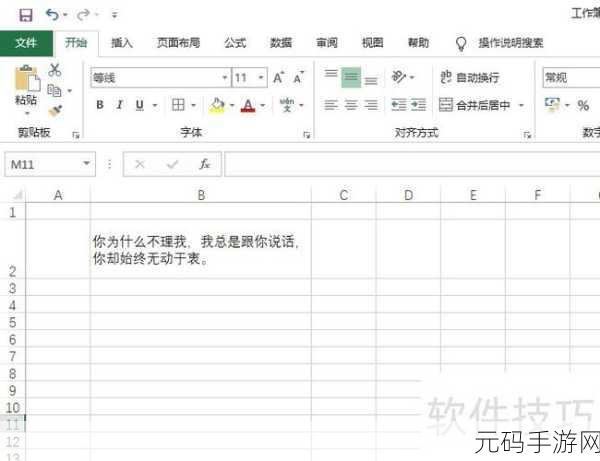Screen dimensions: 600x461
Task: Click the Save icon in quick access toolbar
Action: click(26, 15)
